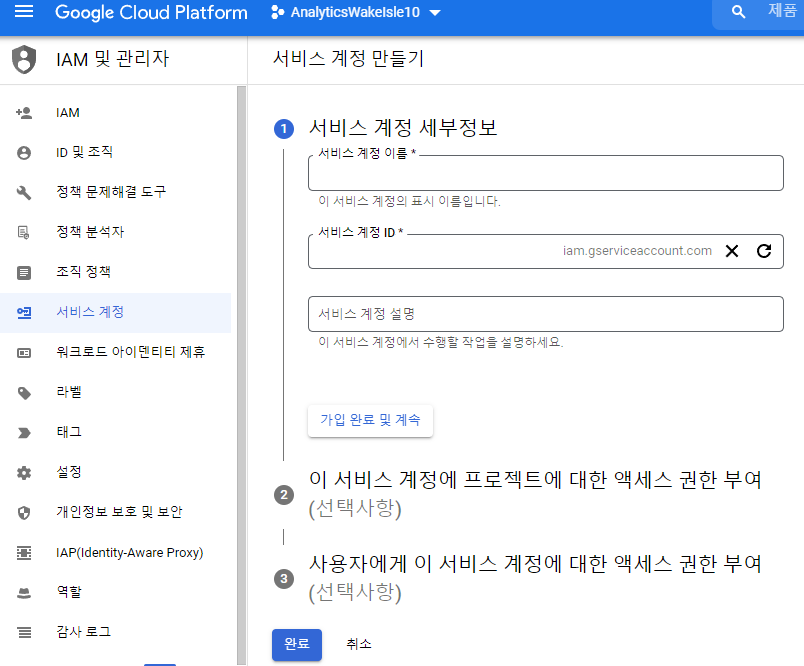Open 라벨 menu item
The width and height of the screenshot is (804, 666).
click(69, 392)
